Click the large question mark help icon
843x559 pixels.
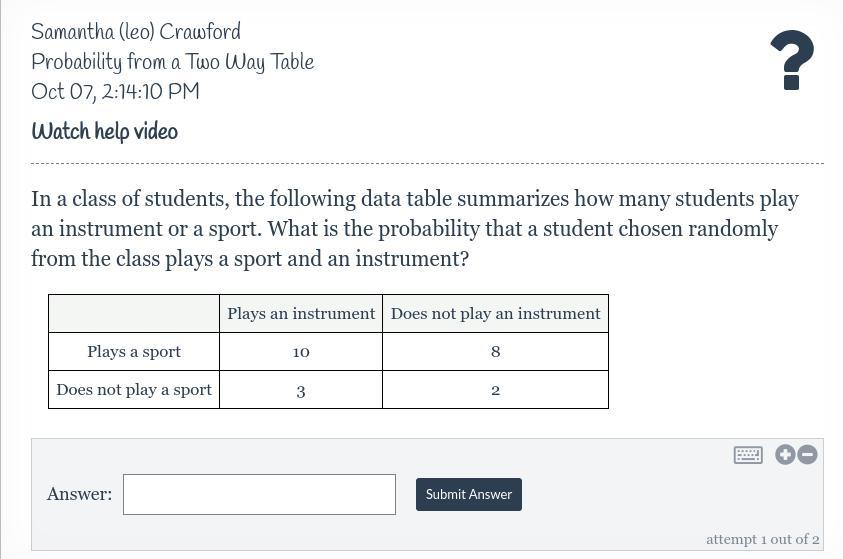791,60
